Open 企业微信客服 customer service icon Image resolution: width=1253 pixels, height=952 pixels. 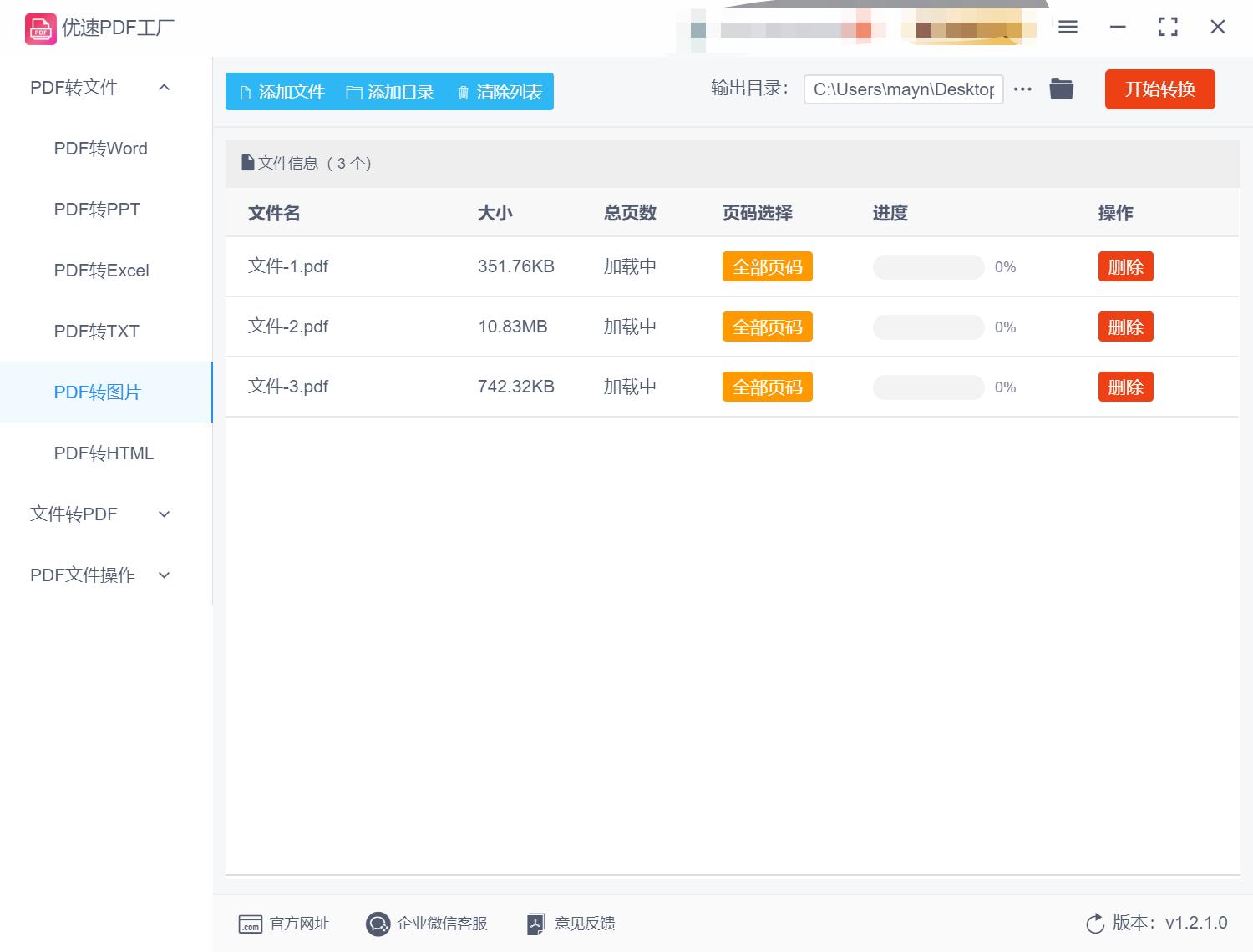point(378,924)
